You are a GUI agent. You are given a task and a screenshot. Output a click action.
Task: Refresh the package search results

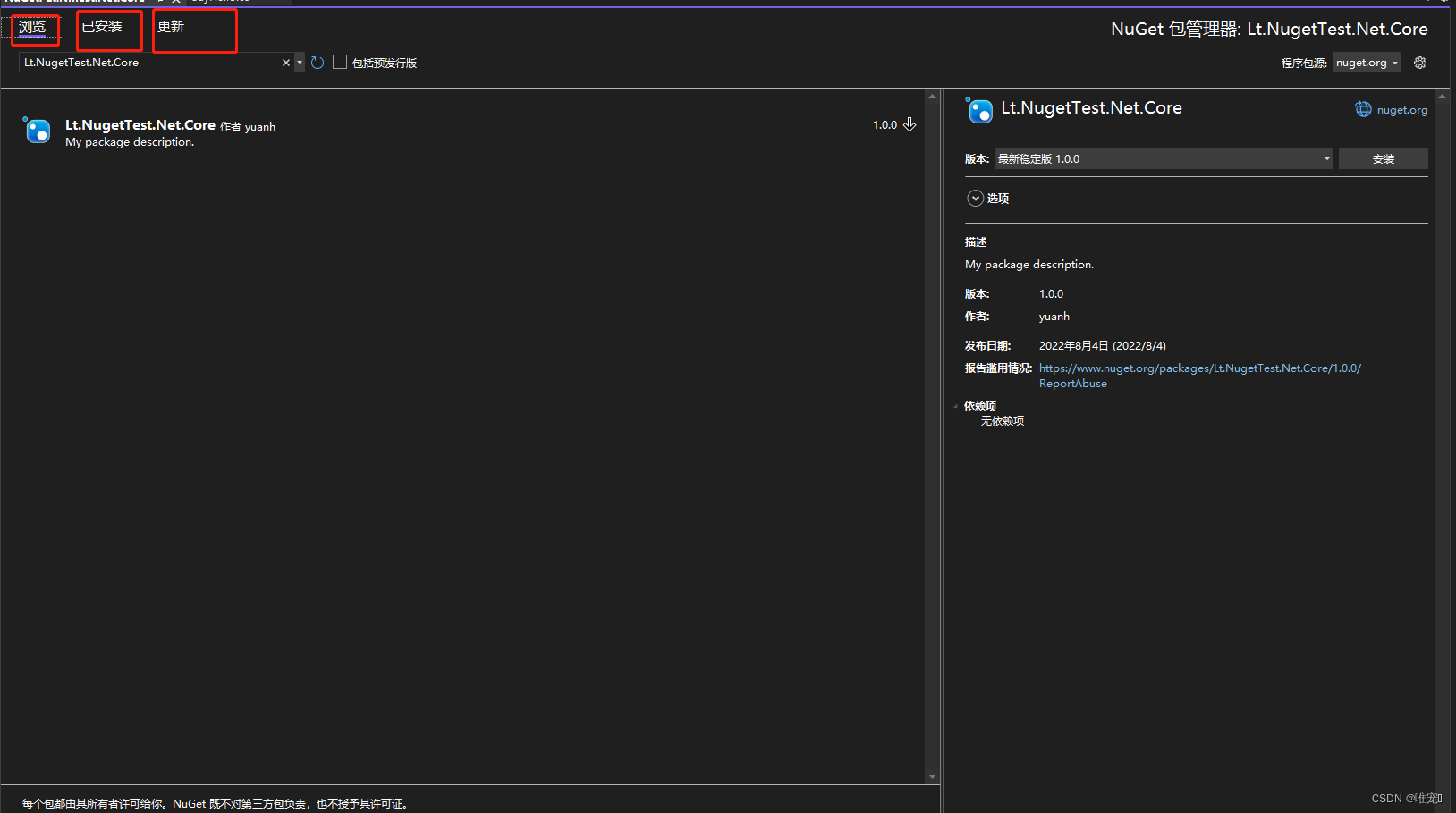(x=317, y=63)
